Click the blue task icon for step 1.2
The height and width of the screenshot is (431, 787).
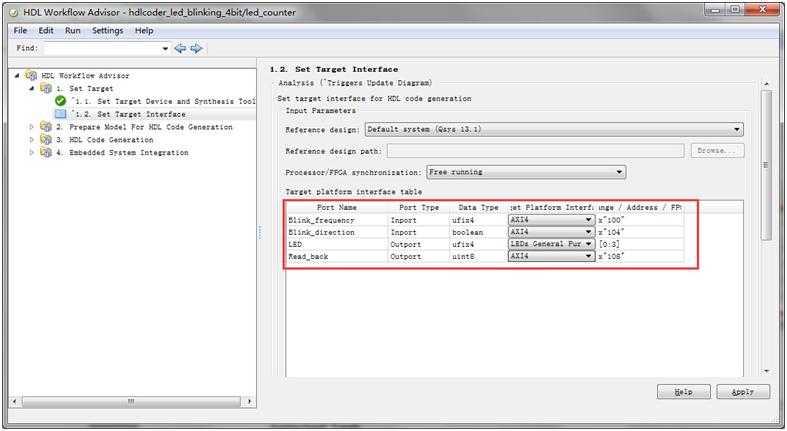pos(60,114)
